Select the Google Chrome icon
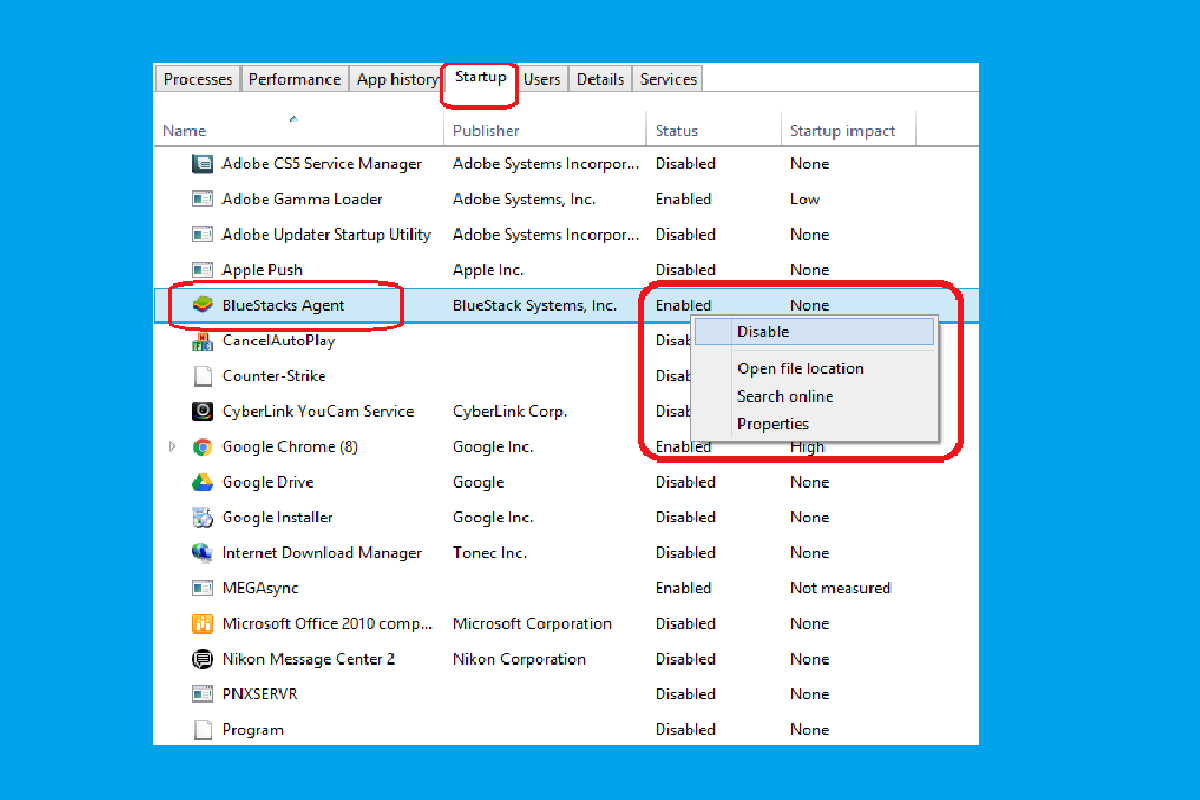 202,447
